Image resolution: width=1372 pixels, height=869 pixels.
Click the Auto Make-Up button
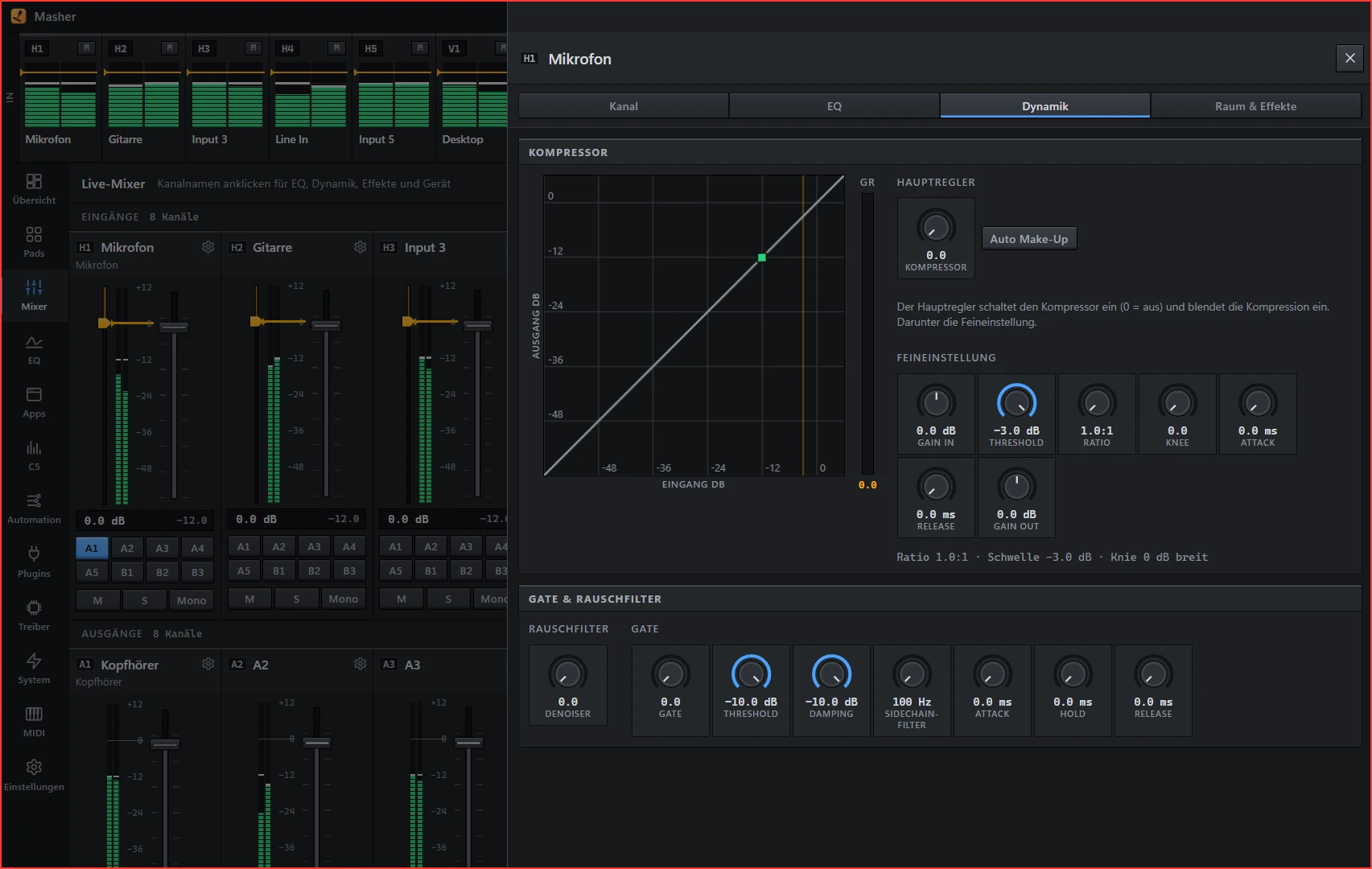point(1029,239)
